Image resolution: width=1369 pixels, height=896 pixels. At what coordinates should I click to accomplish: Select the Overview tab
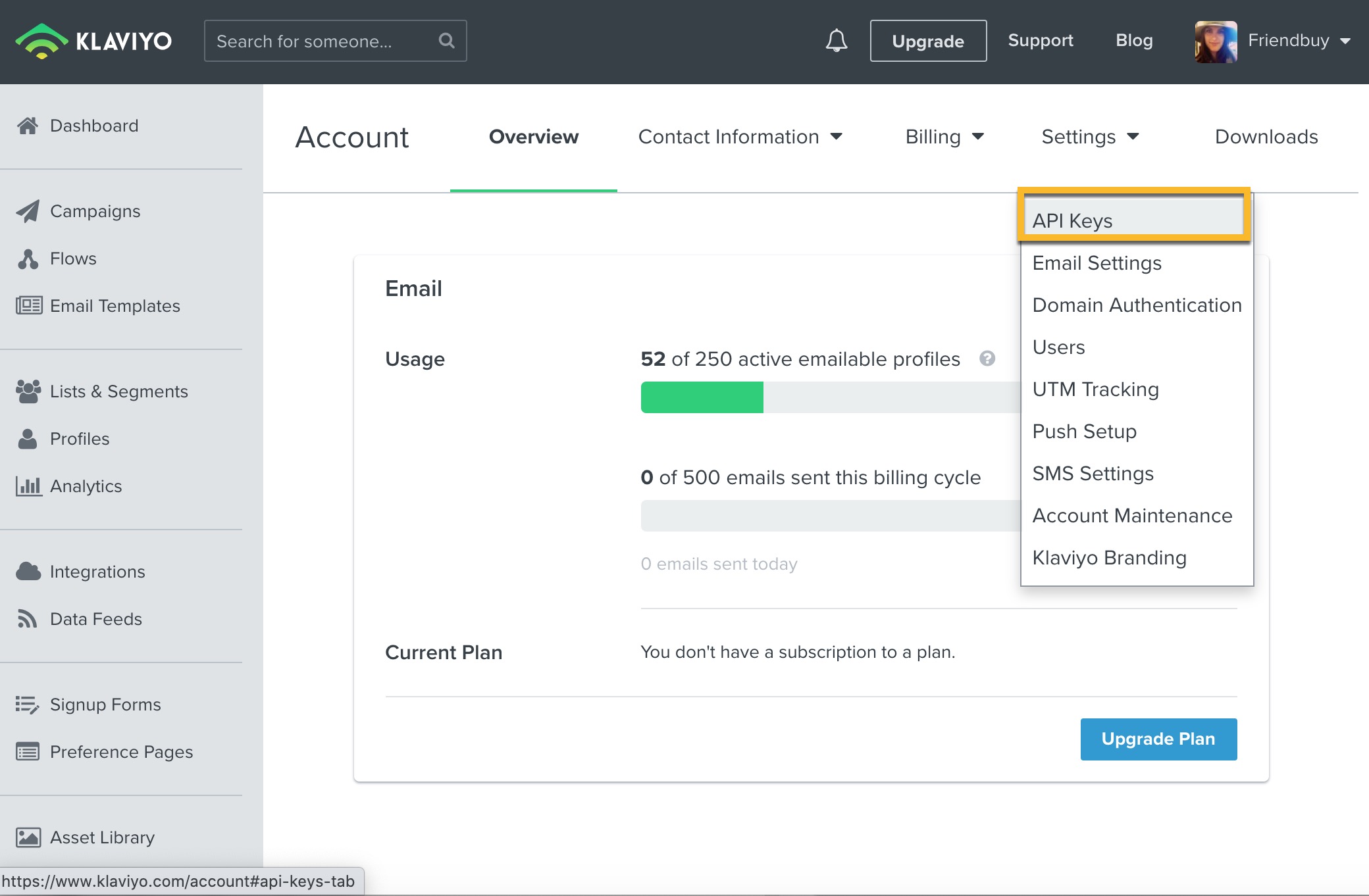534,137
